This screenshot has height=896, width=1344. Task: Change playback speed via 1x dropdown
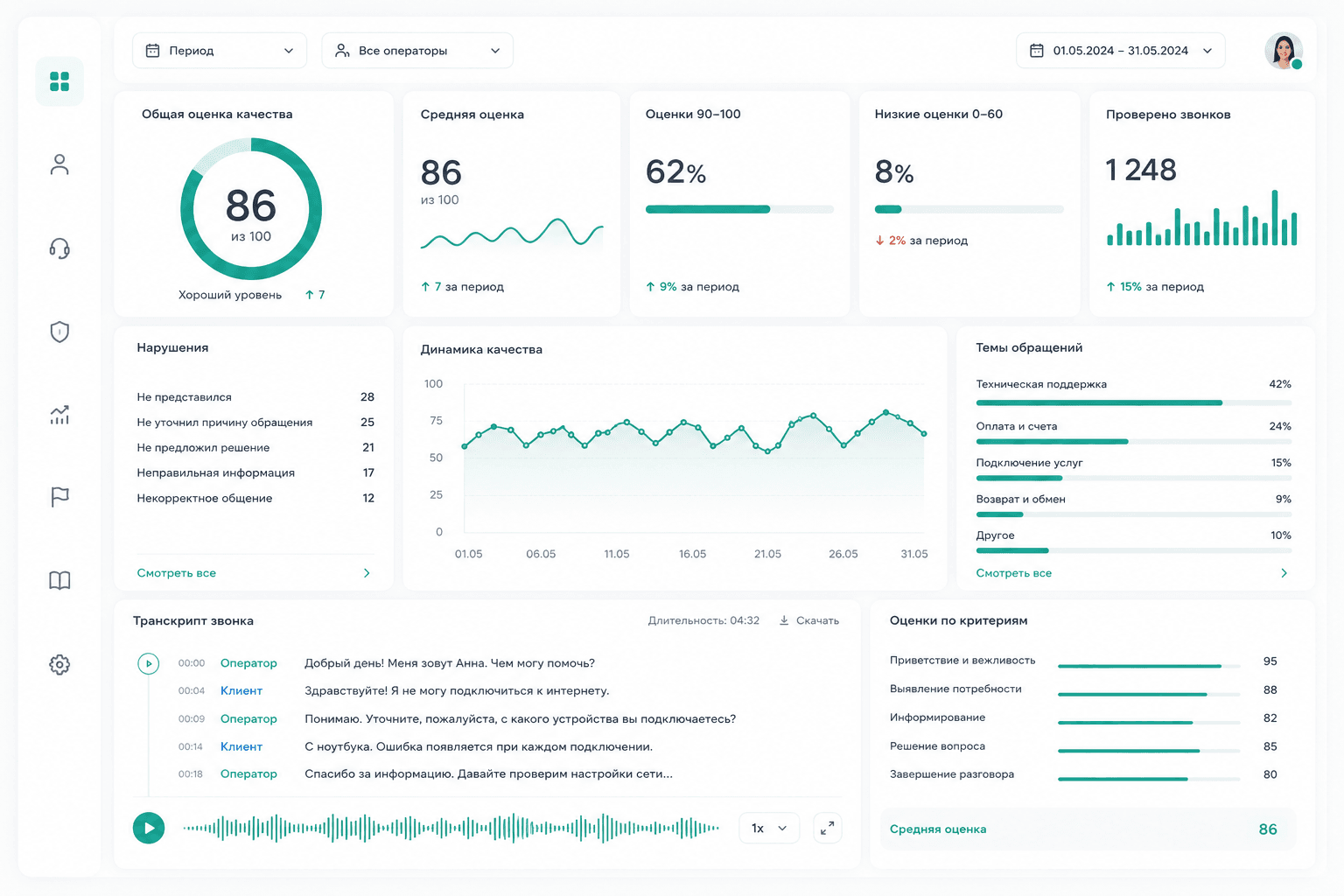click(x=769, y=828)
